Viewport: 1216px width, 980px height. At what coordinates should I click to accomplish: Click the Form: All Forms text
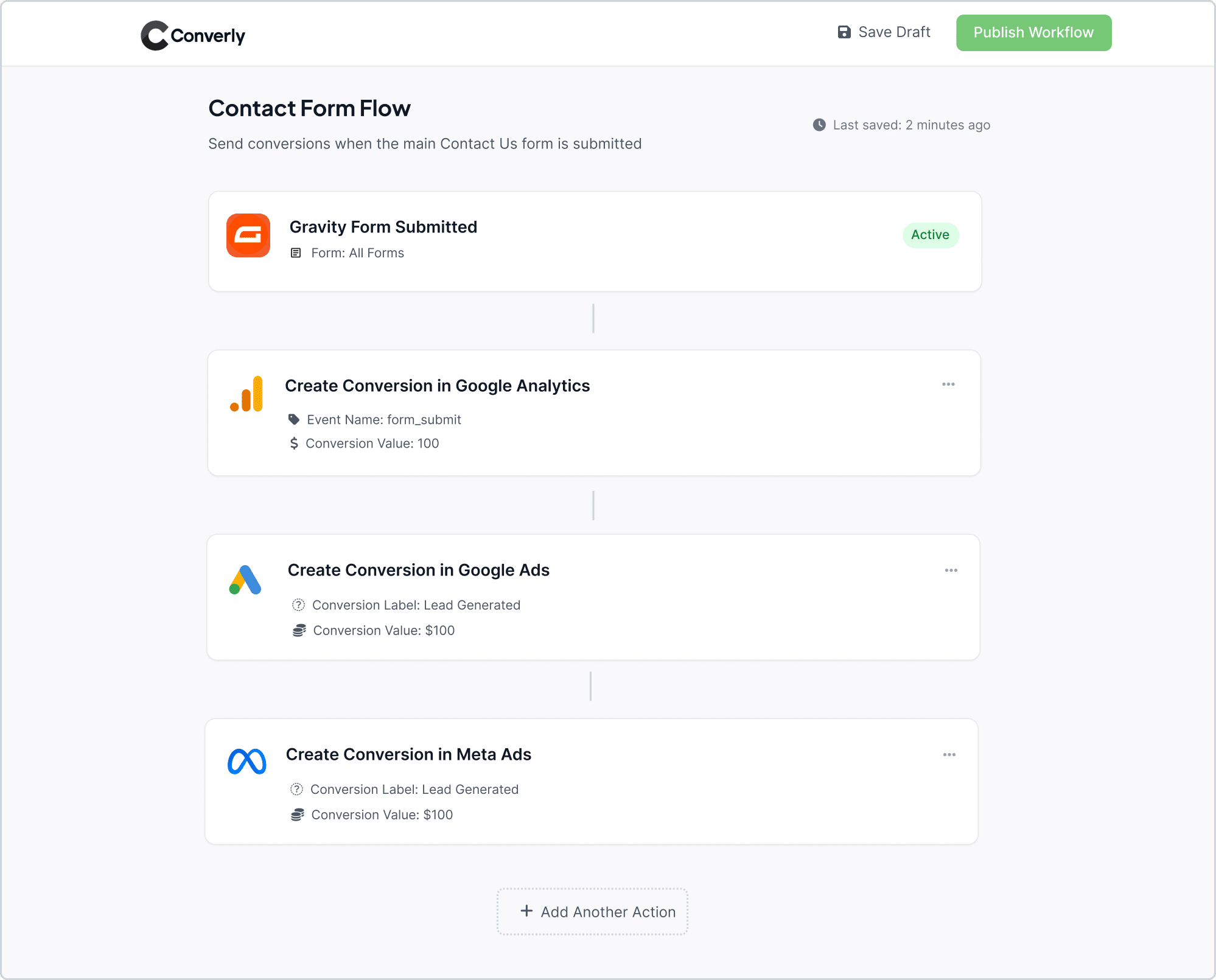tap(357, 253)
